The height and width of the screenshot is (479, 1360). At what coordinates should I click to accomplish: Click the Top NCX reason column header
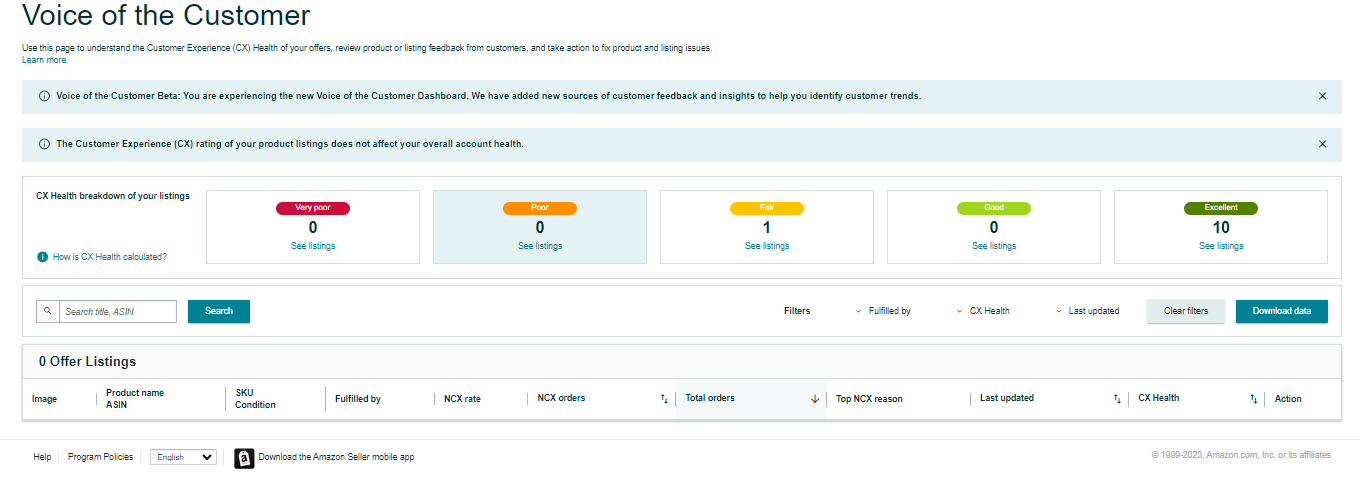point(869,399)
